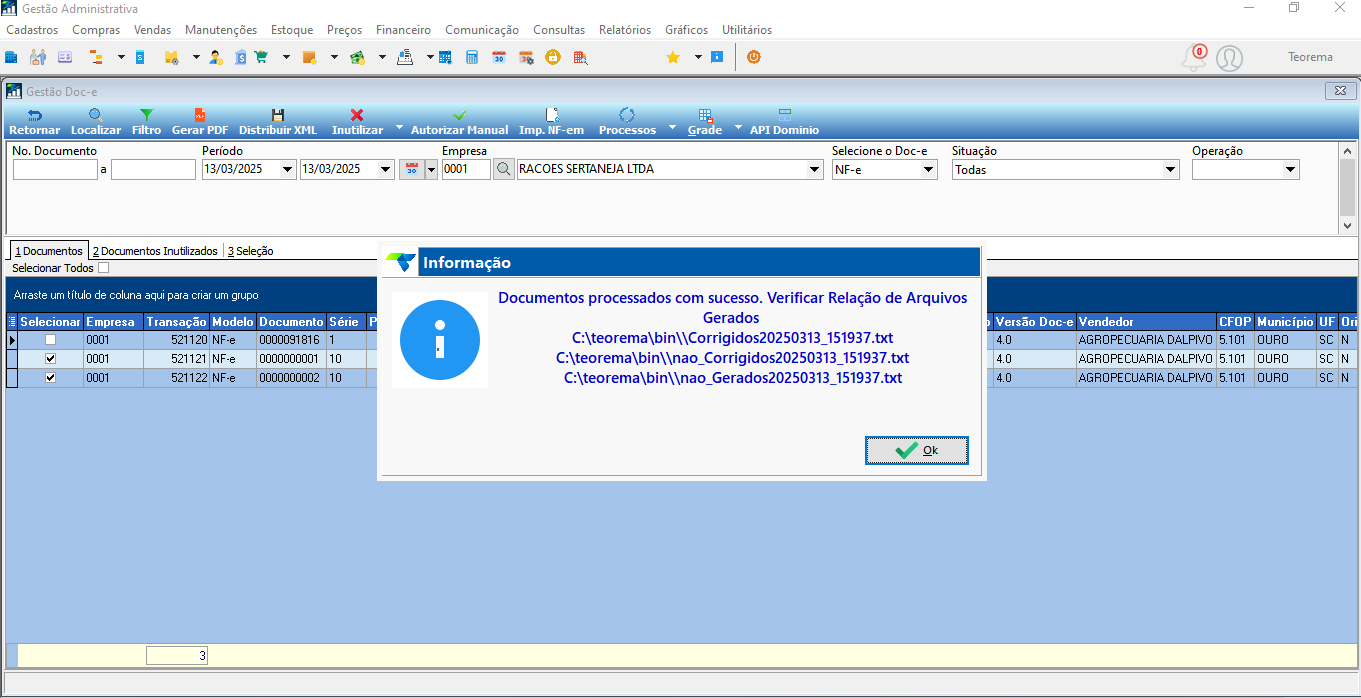This screenshot has width=1361, height=698.
Task: Click the Filtro toolbar button
Action: 146,122
